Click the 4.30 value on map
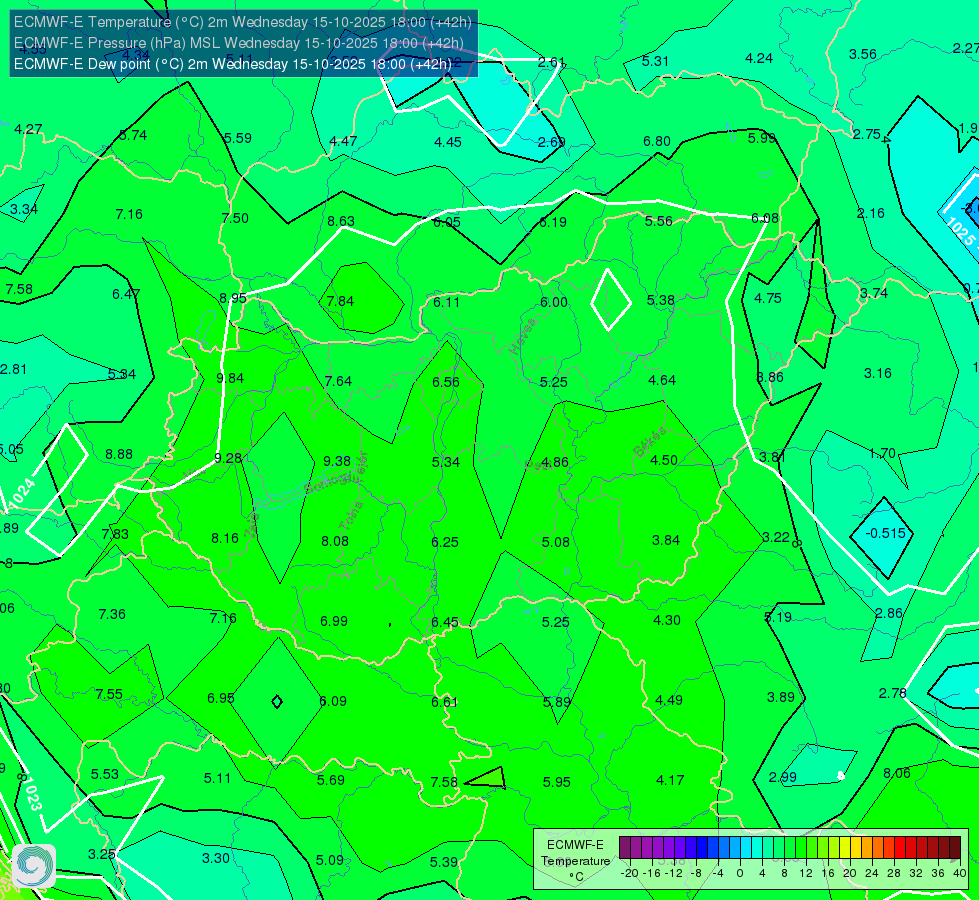 [667, 620]
